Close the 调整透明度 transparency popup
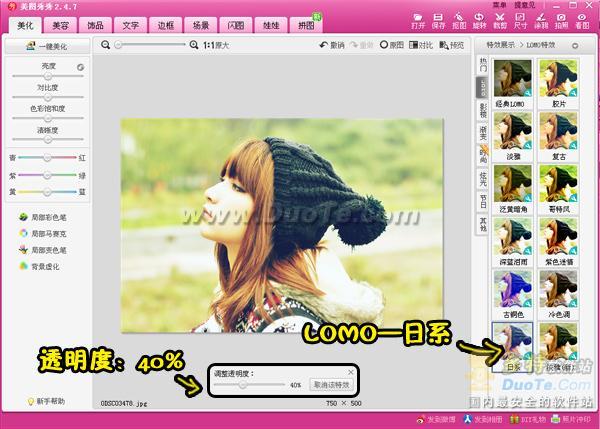This screenshot has height=429, width=600. point(351,372)
